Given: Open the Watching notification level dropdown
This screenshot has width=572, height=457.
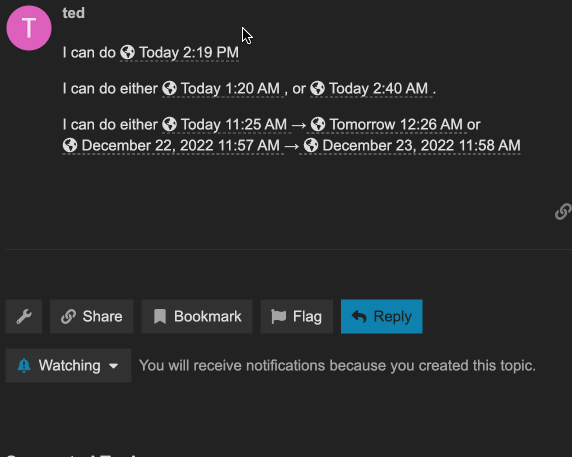Looking at the screenshot, I should (x=68, y=365).
